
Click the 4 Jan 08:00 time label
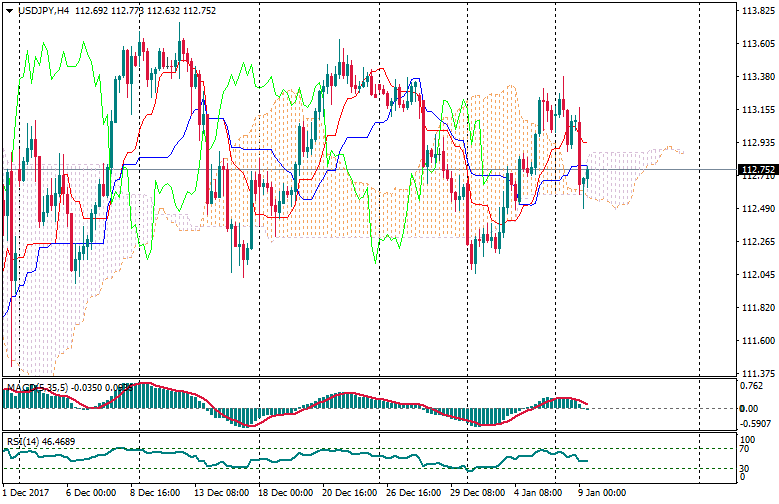[x=540, y=493]
